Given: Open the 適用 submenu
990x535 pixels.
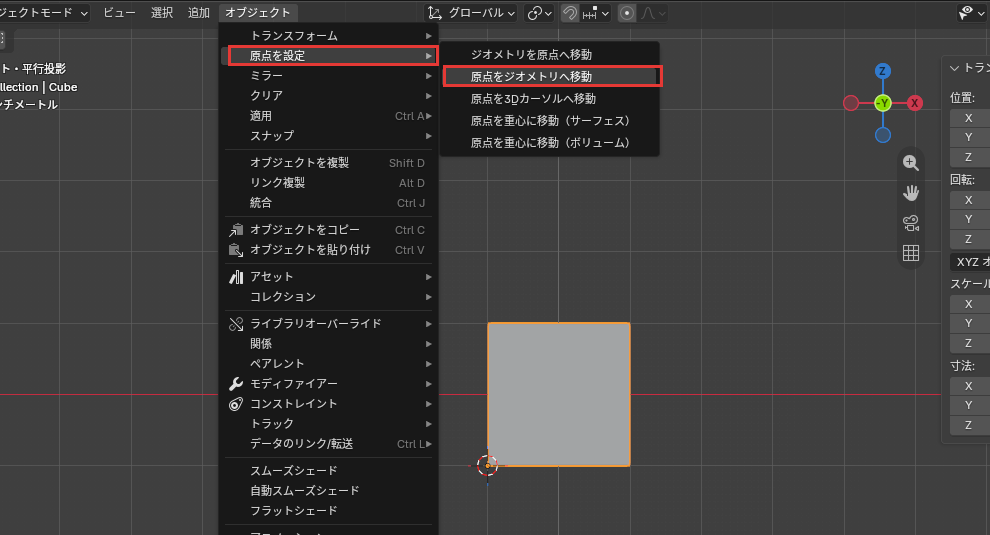Looking at the screenshot, I should coord(330,116).
